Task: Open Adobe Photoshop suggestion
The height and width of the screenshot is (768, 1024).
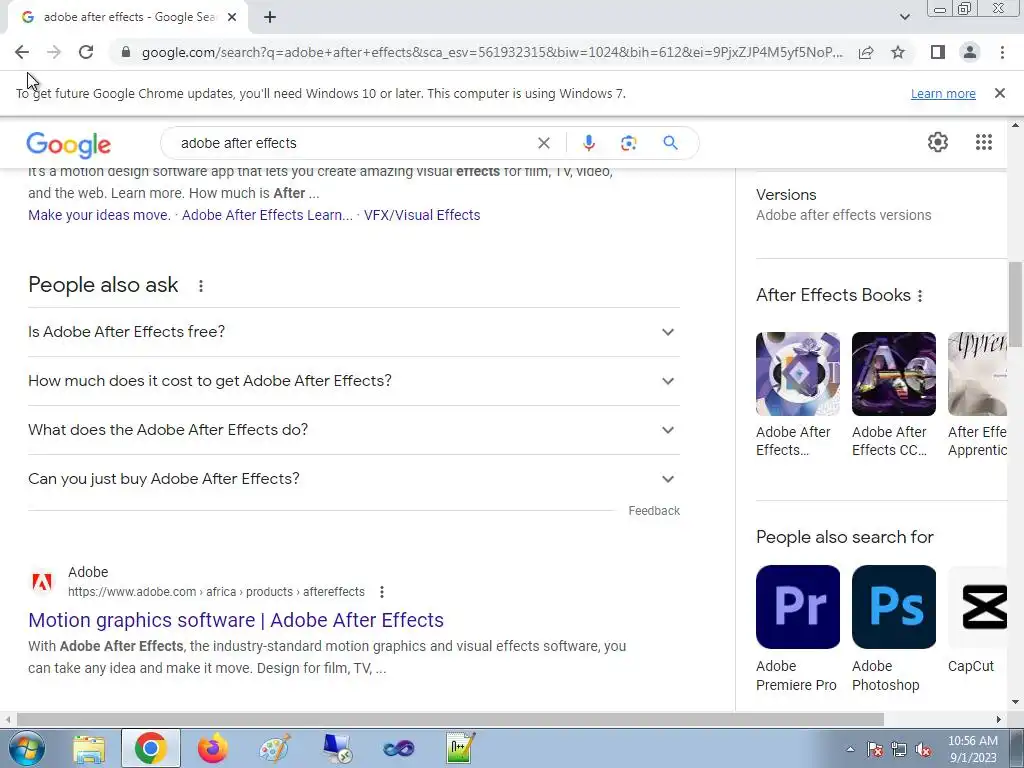Action: [893, 629]
